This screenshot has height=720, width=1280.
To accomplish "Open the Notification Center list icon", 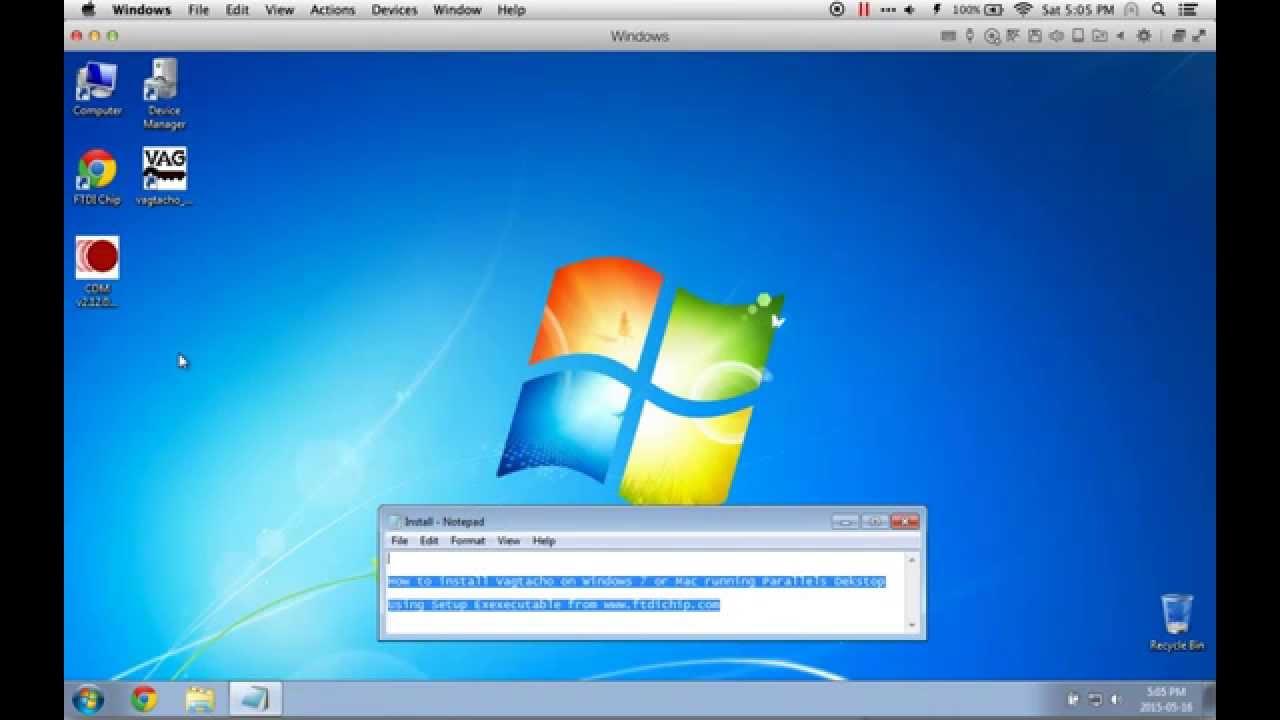I will [x=1188, y=9].
